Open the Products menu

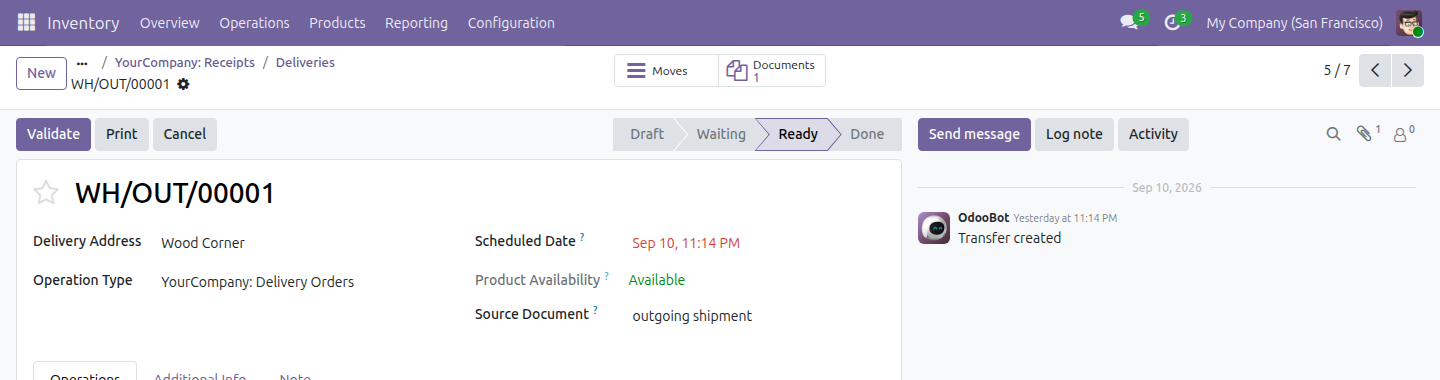click(337, 22)
